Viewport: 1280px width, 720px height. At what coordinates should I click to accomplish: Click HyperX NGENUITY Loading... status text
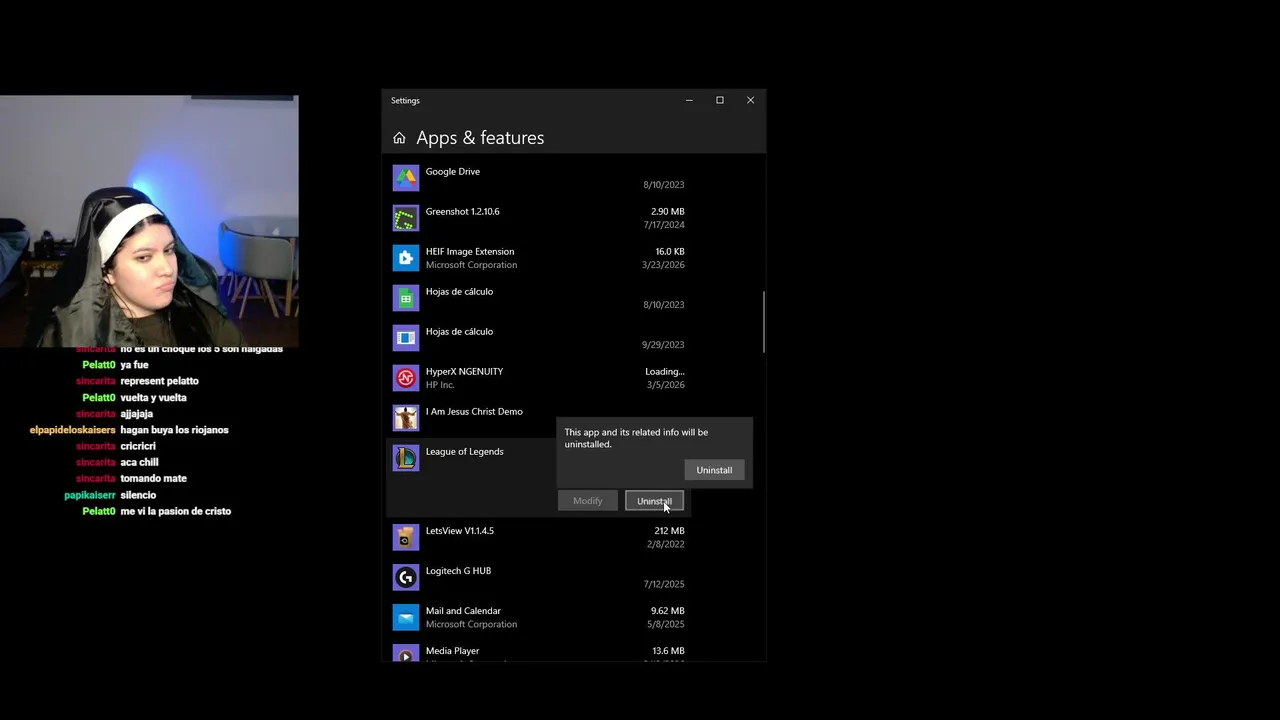665,371
